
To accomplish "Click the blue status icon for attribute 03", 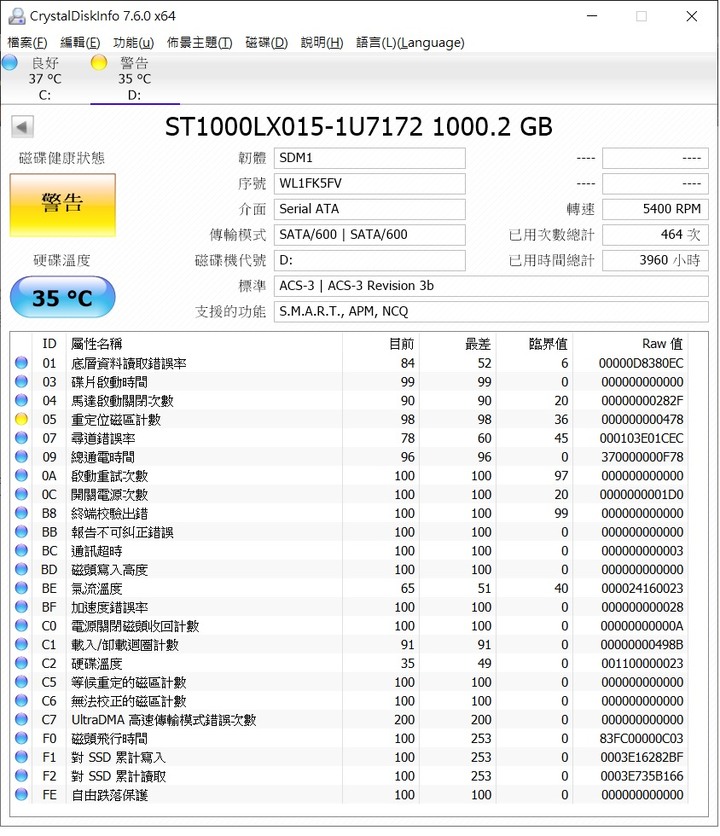I will click(21, 382).
